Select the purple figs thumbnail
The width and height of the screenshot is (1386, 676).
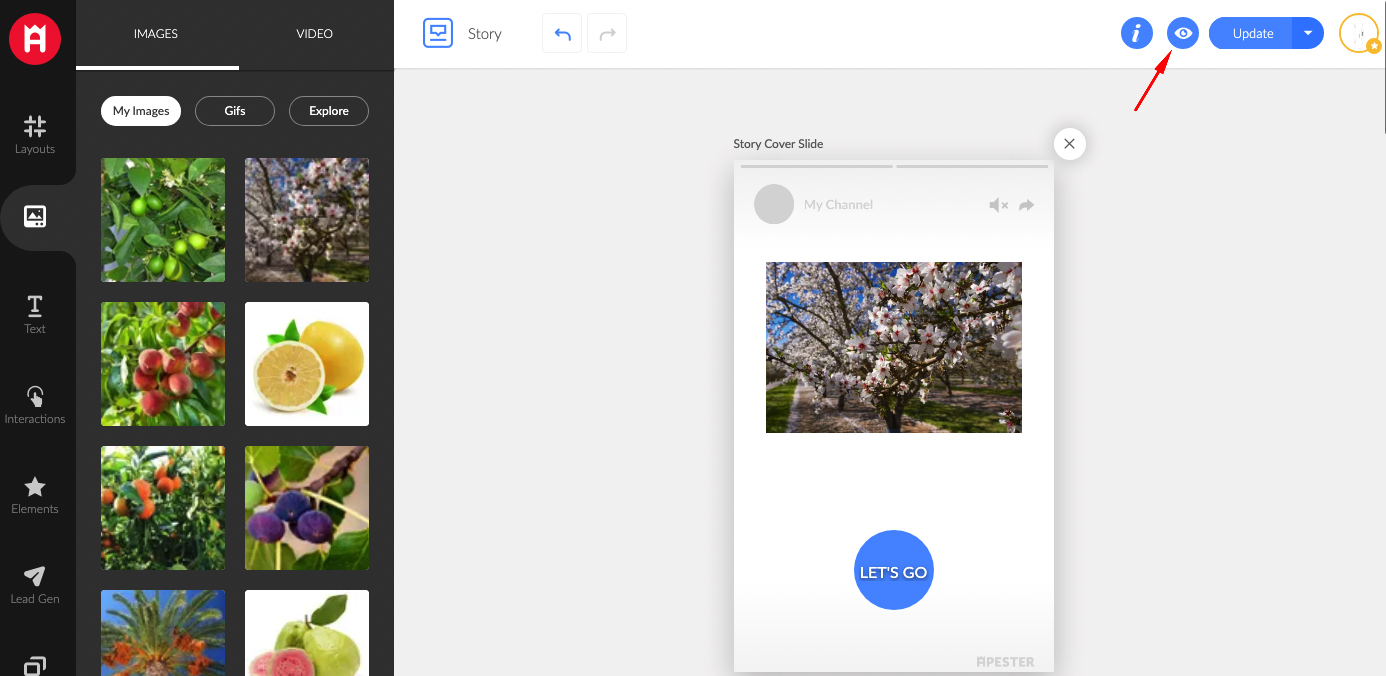[x=307, y=508]
